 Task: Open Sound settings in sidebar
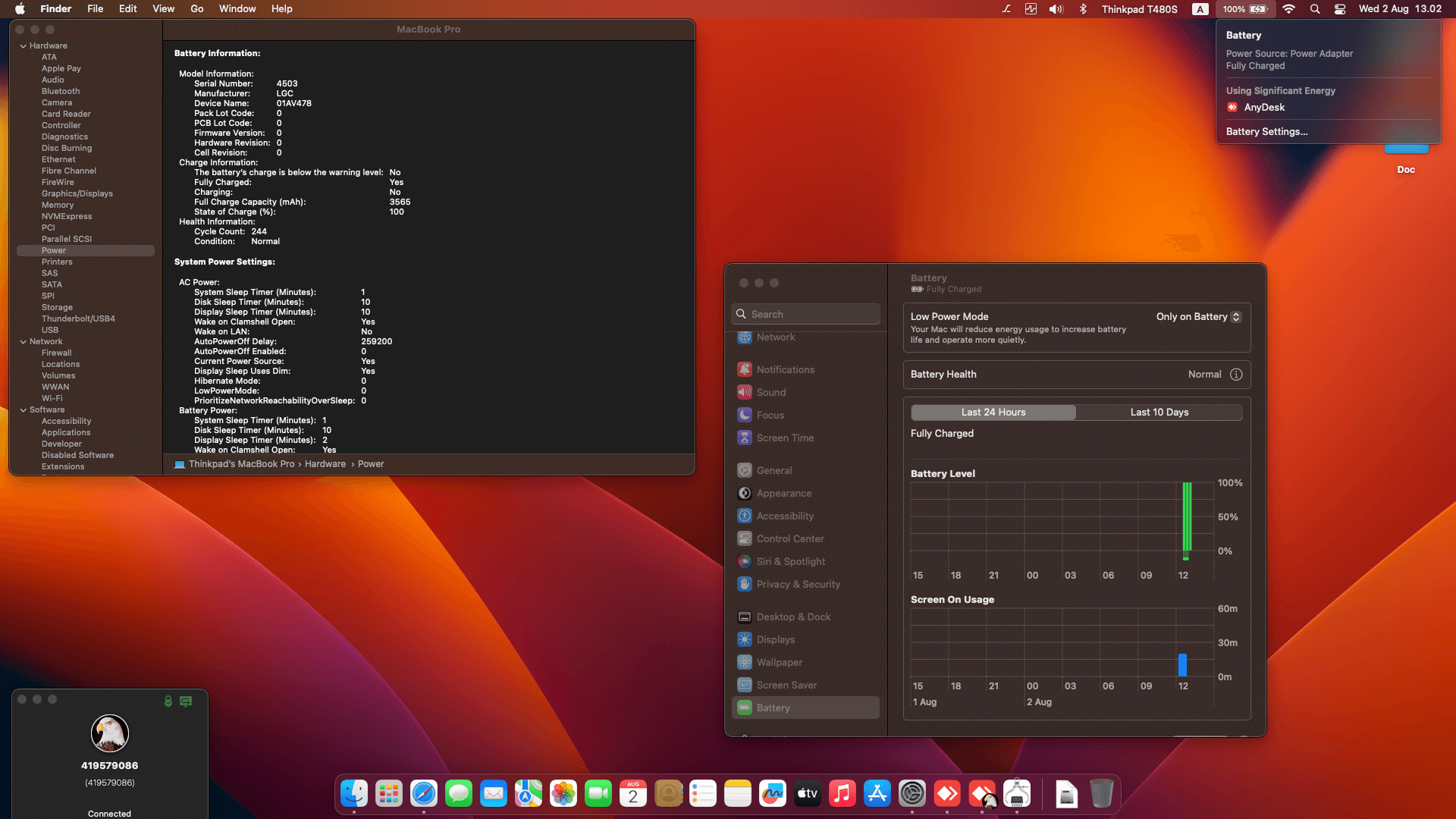pyautogui.click(x=770, y=392)
